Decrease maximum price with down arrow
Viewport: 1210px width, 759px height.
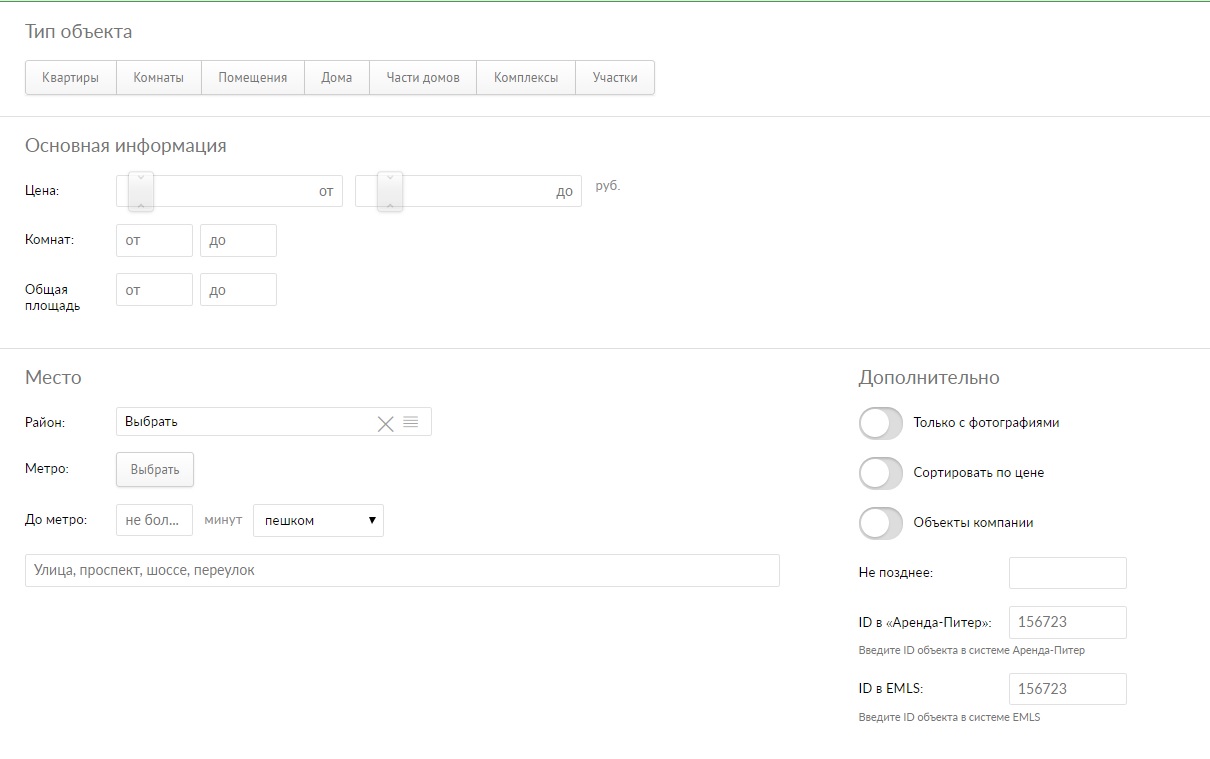coord(390,180)
